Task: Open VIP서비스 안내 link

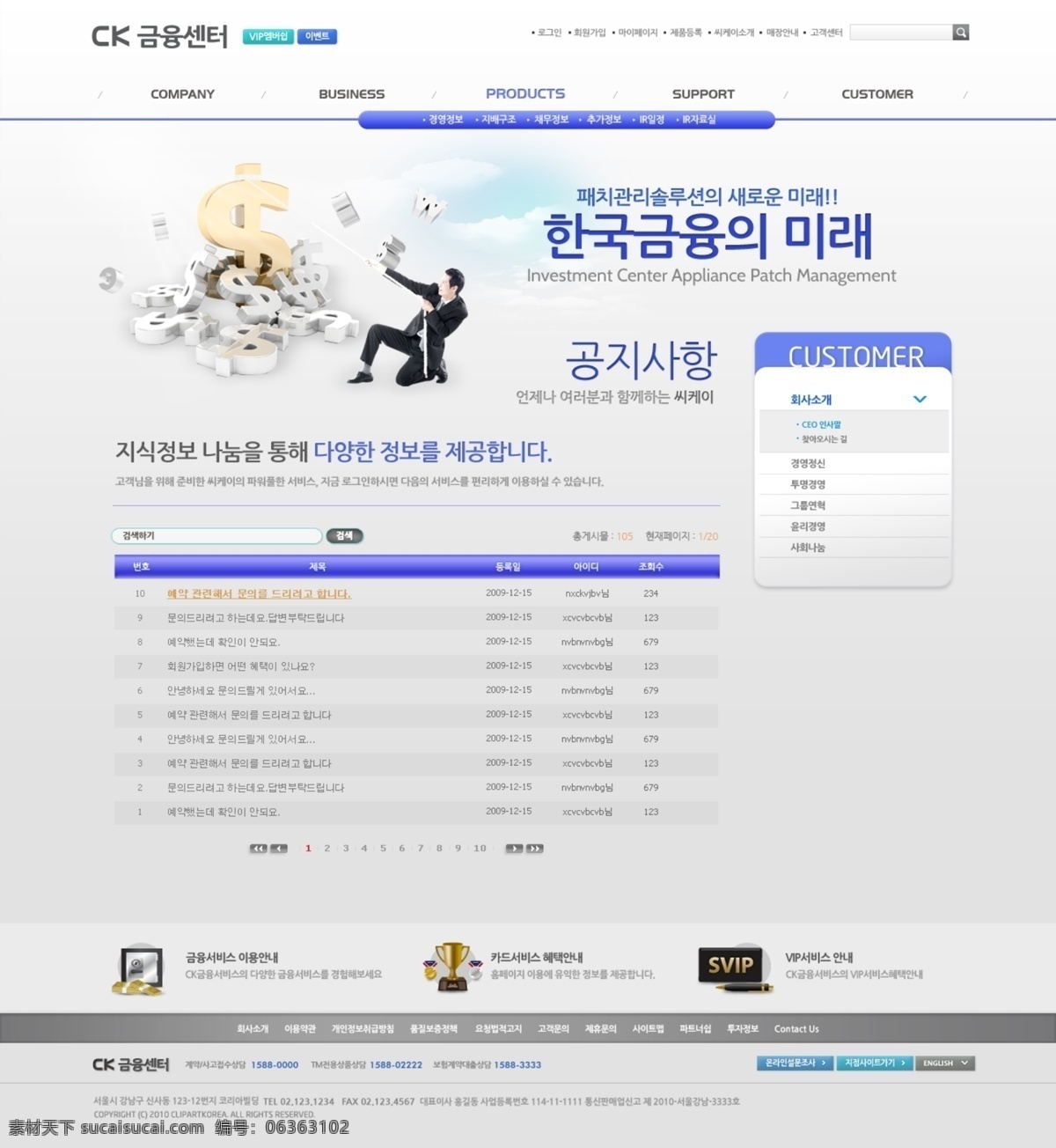Action: (818, 957)
